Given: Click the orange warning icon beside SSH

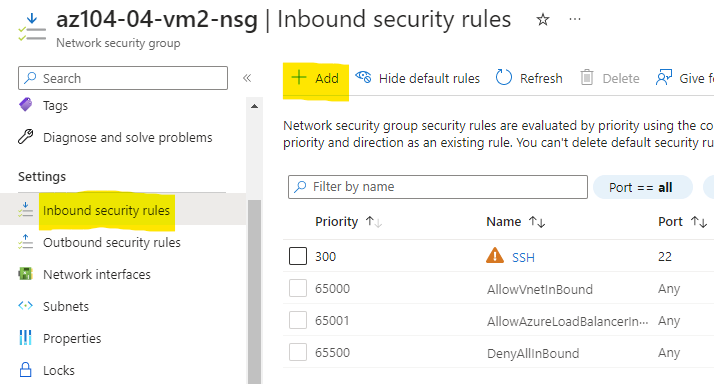Looking at the screenshot, I should click(x=495, y=256).
